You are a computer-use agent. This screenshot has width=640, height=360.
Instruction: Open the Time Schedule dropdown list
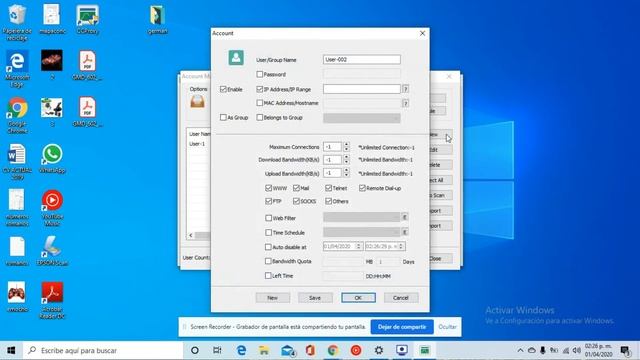(x=362, y=232)
